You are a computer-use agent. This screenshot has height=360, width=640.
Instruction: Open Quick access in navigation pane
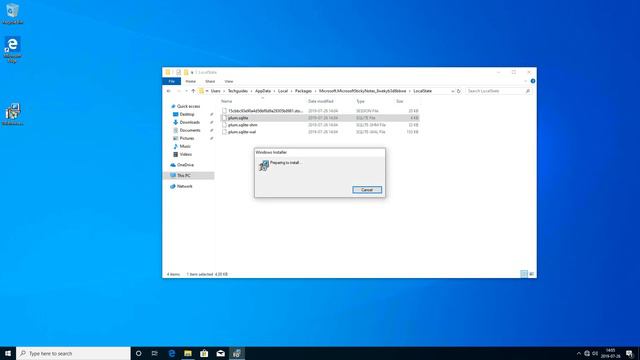(x=188, y=106)
